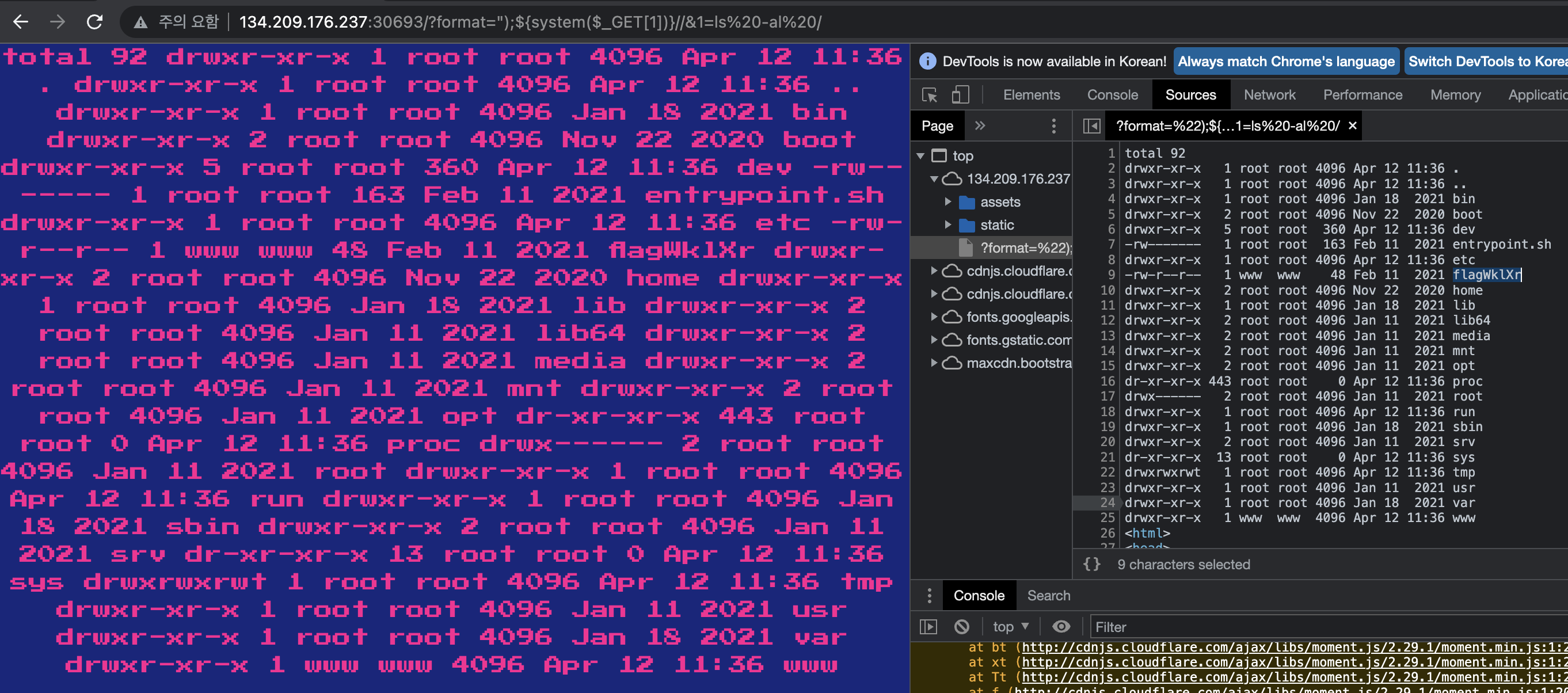Image resolution: width=1568 pixels, height=693 pixels.
Task: Click the 134.209.176.237 cloud icon
Action: (952, 180)
